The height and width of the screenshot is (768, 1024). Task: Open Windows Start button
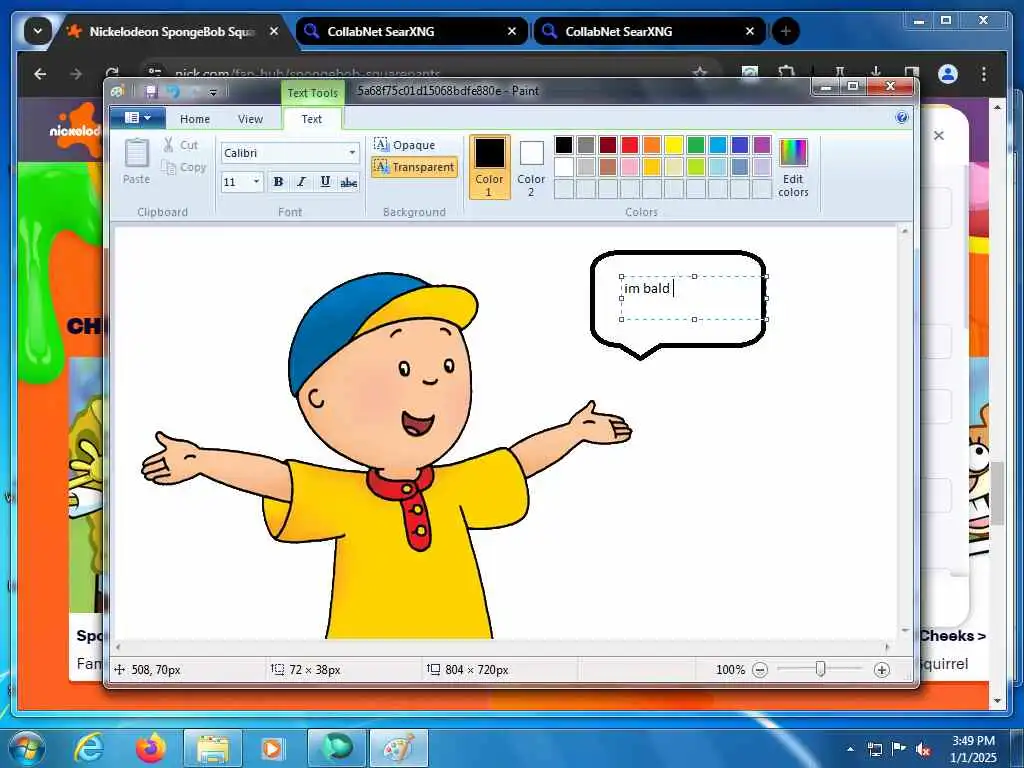click(x=26, y=748)
